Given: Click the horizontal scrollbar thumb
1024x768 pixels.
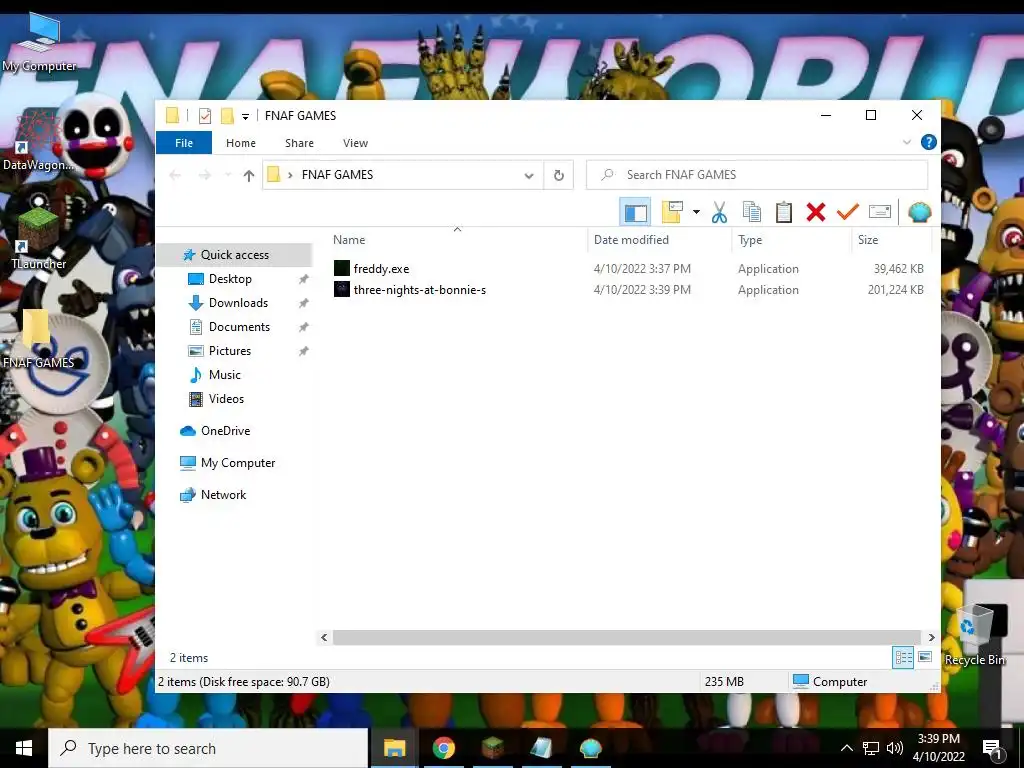Looking at the screenshot, I should click(627, 637).
